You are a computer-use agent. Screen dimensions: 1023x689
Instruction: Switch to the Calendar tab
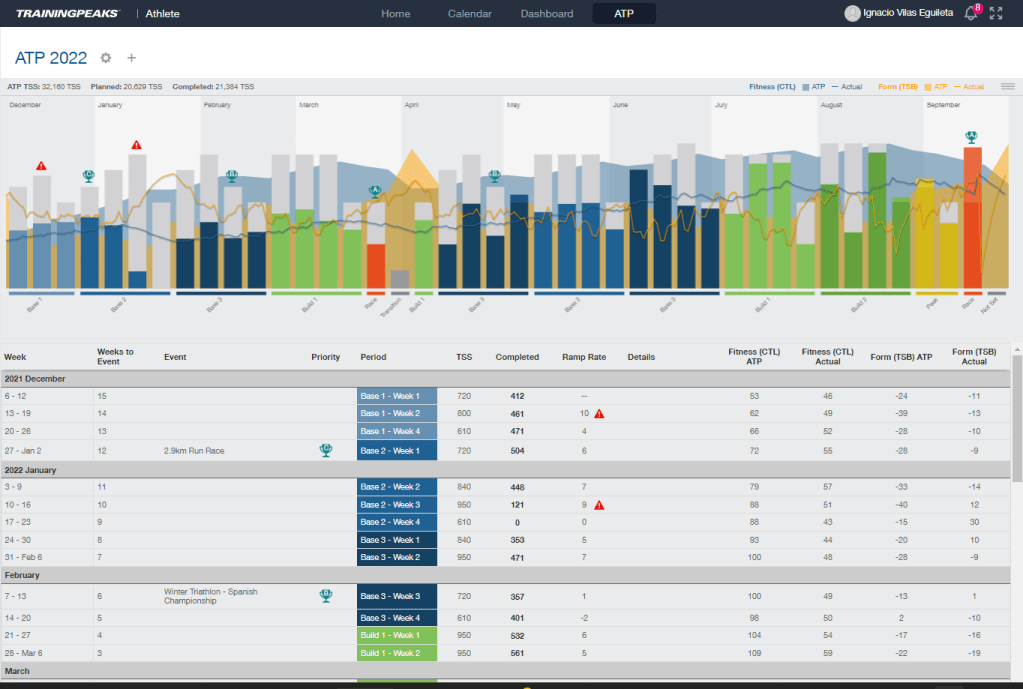click(x=469, y=14)
